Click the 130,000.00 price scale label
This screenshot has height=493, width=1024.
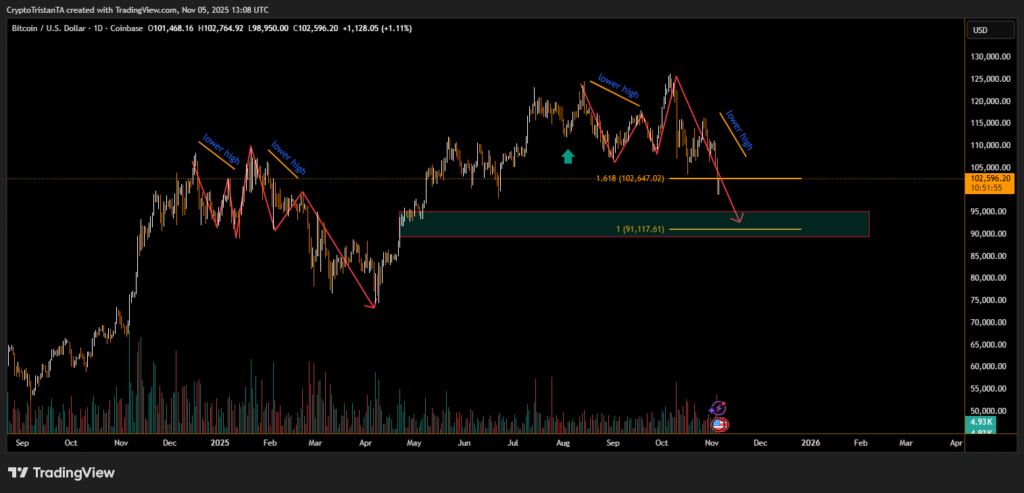[x=987, y=56]
